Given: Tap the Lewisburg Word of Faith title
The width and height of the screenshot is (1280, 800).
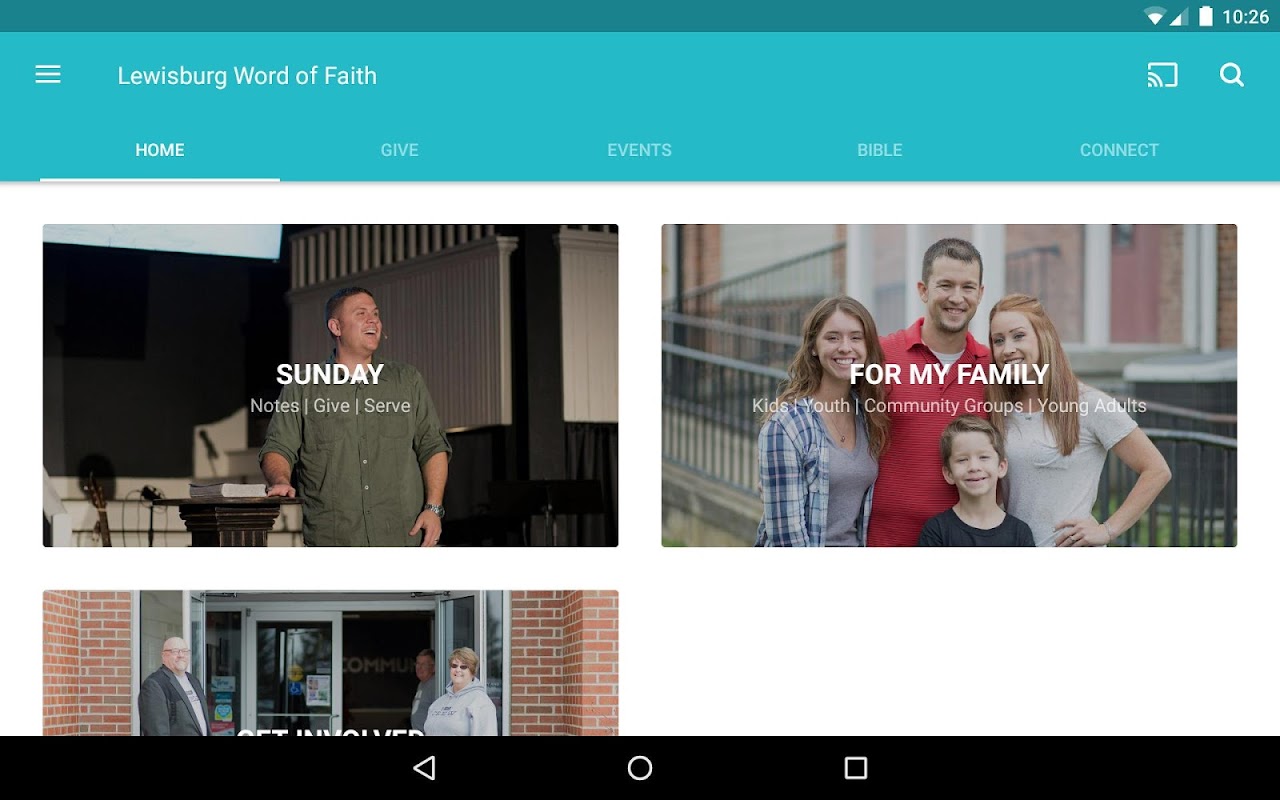Looking at the screenshot, I should point(247,76).
